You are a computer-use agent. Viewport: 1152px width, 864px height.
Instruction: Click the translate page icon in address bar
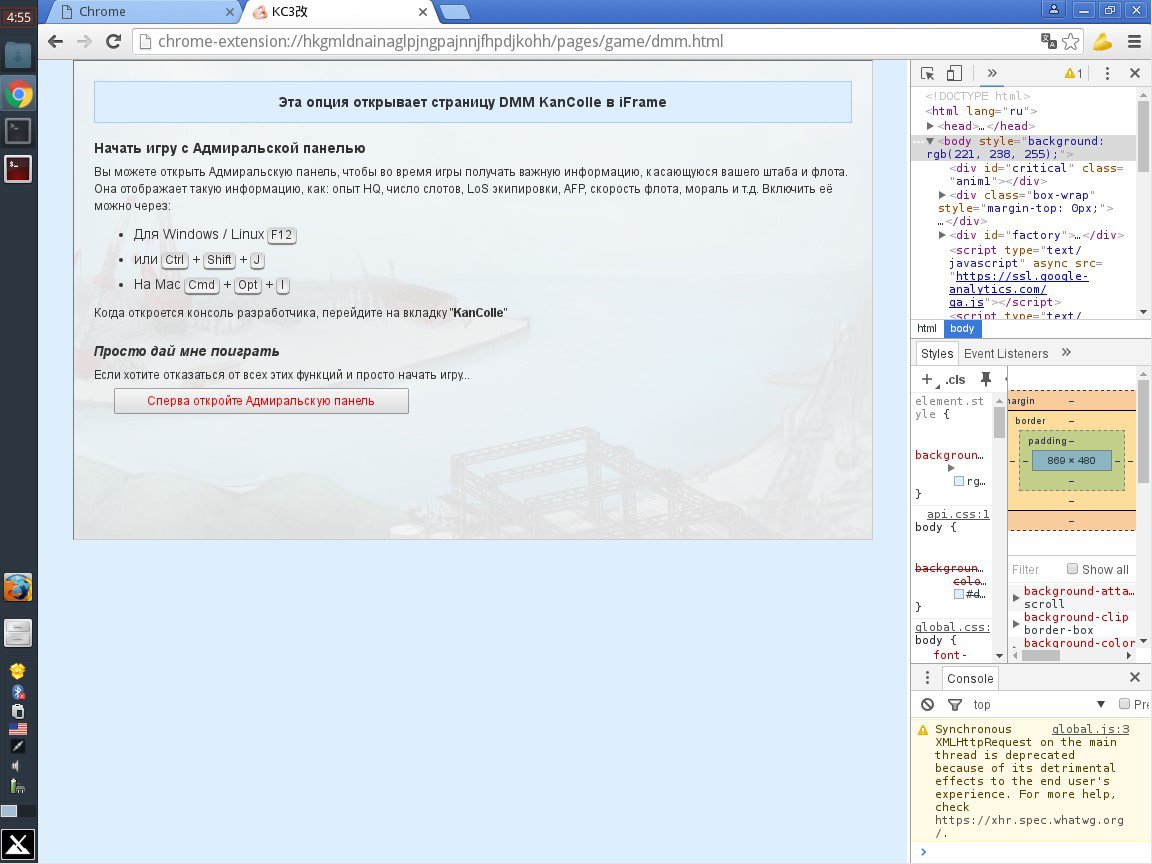coord(1048,41)
